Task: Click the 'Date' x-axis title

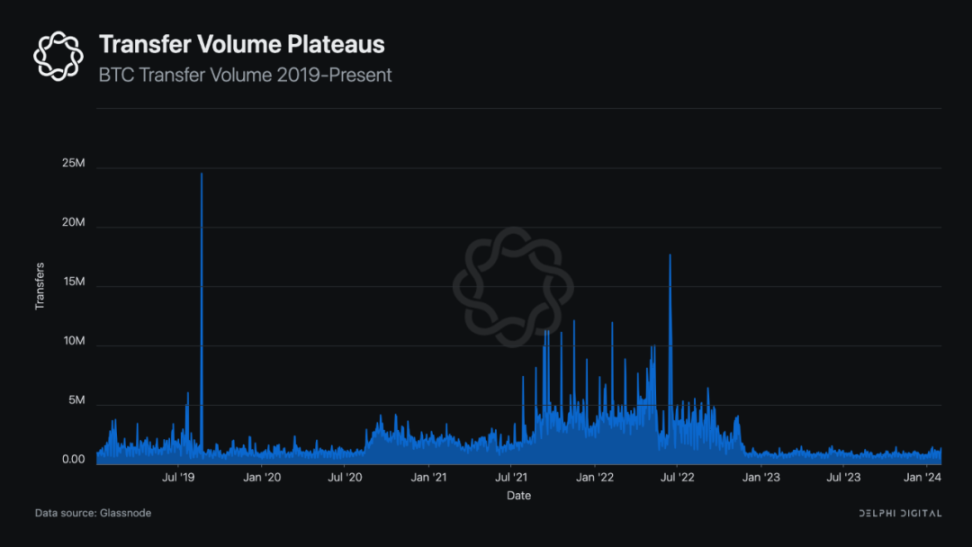Action: pos(518,496)
